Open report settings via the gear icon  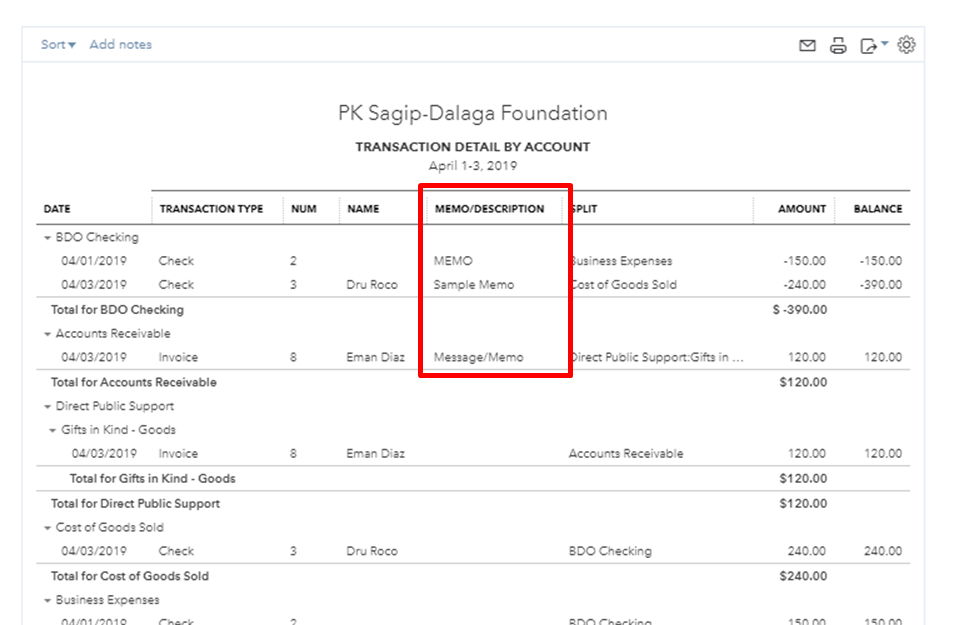907,44
